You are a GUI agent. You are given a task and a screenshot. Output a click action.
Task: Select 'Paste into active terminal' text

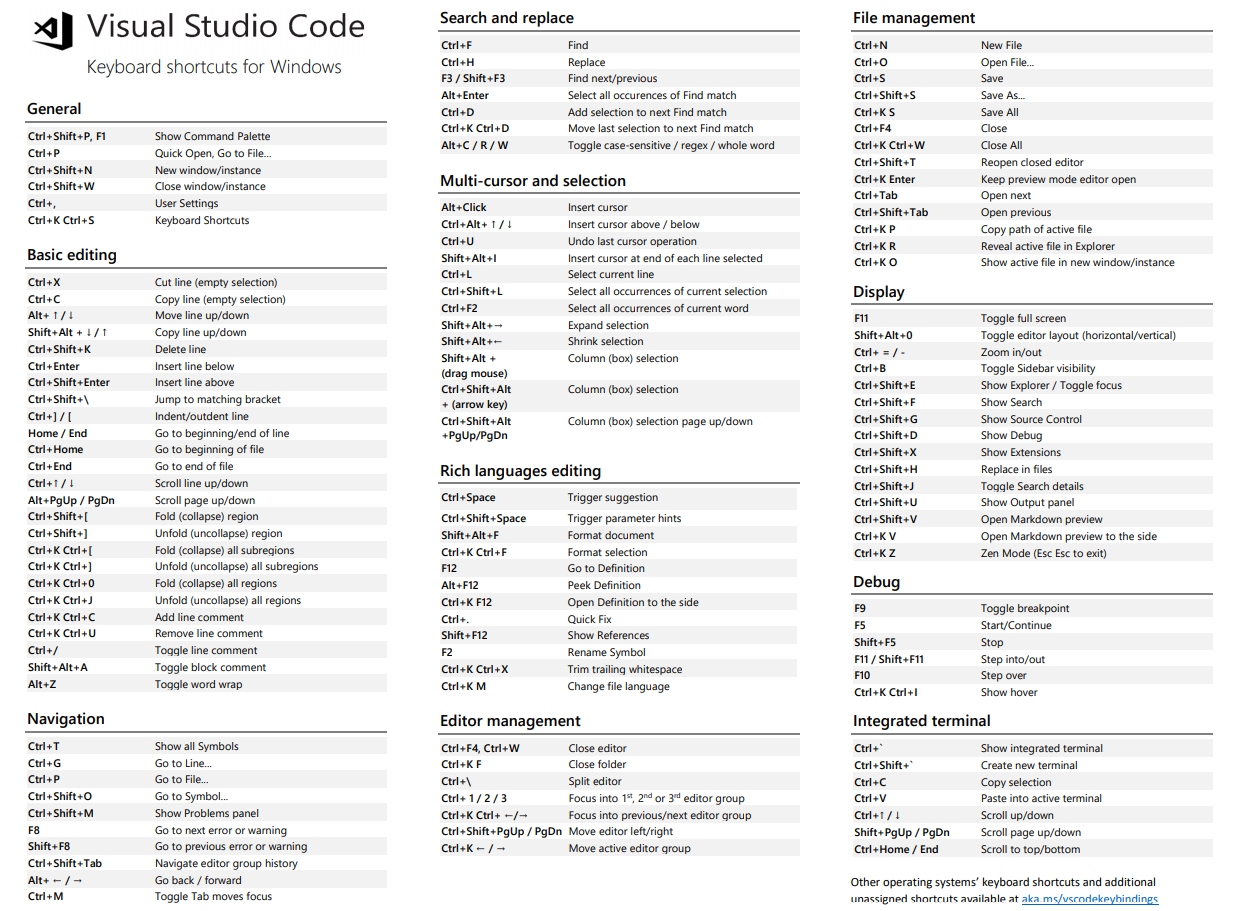(1041, 798)
